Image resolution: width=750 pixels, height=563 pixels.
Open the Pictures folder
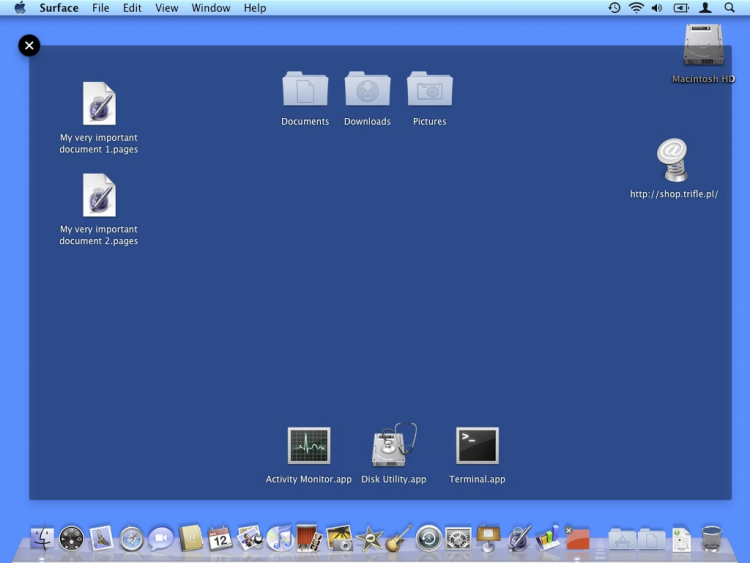tap(430, 90)
